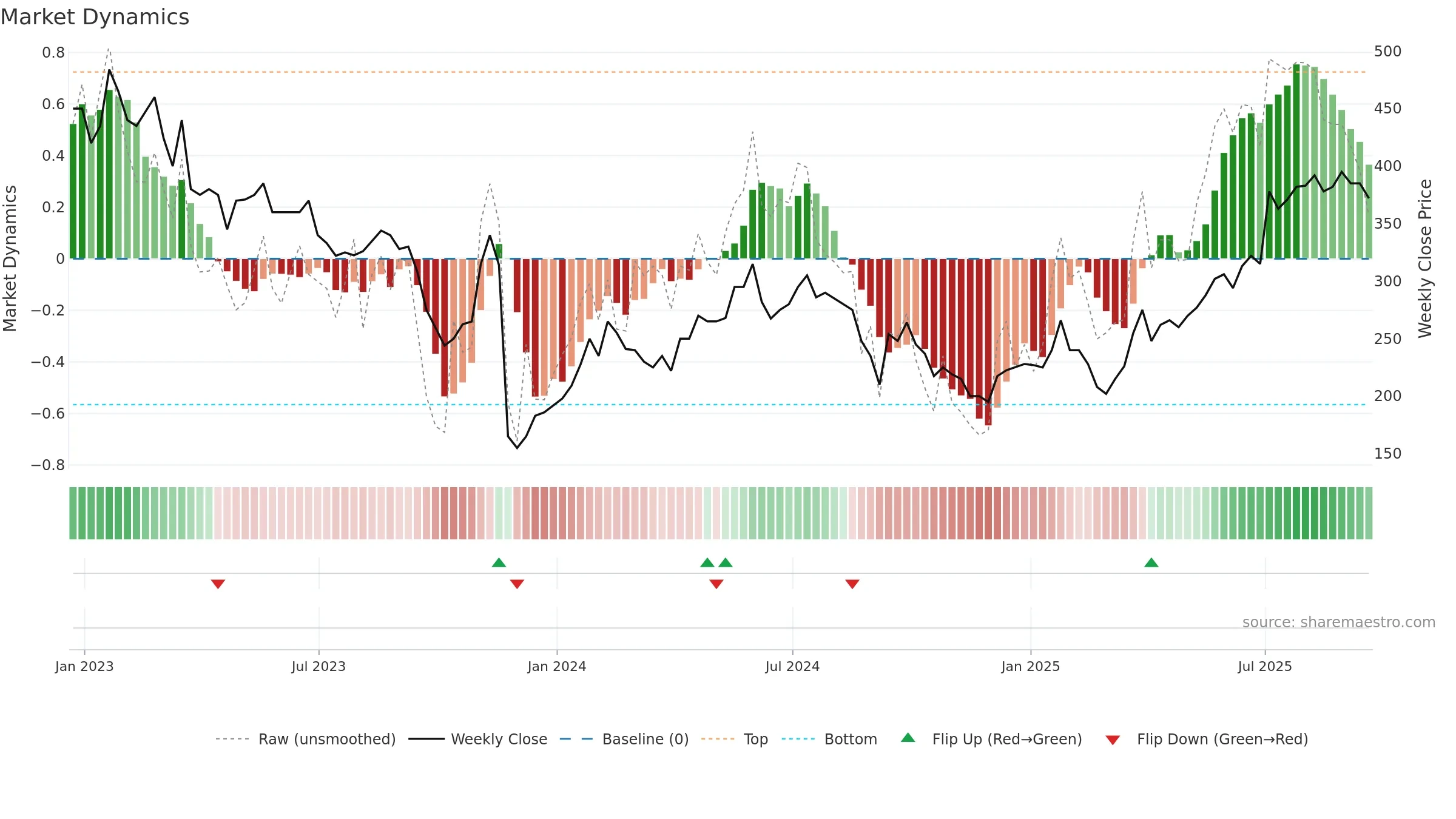The height and width of the screenshot is (819, 1456).
Task: Click the 0.4 left axis tick label
Action: 53,156
